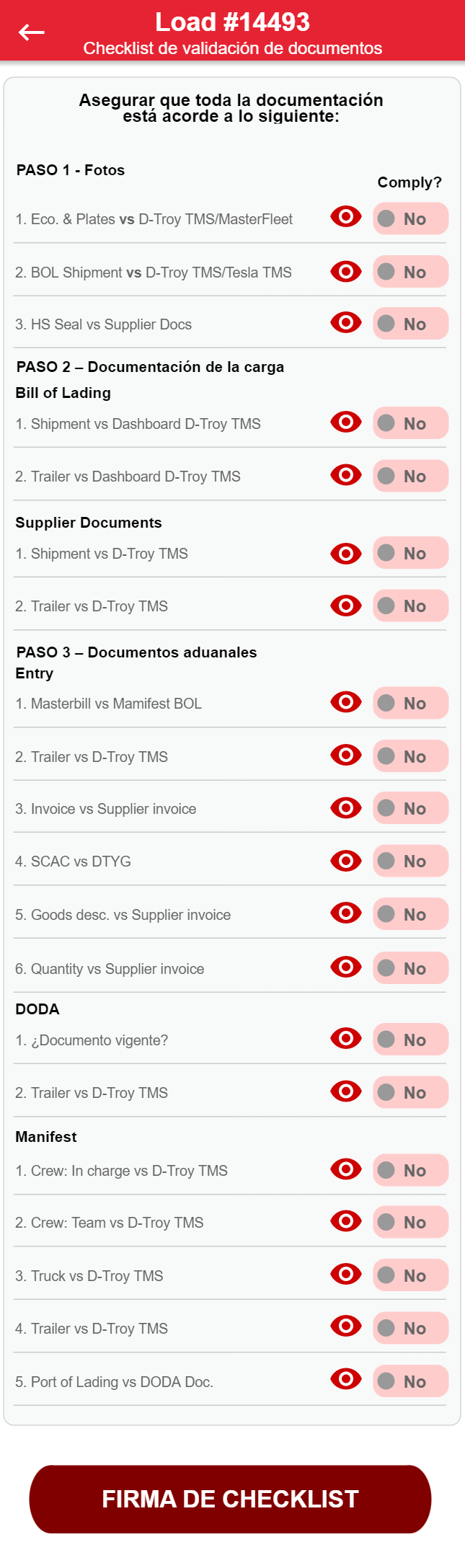465x1568 pixels.
Task: Go back using the header arrow
Action: tap(31, 32)
